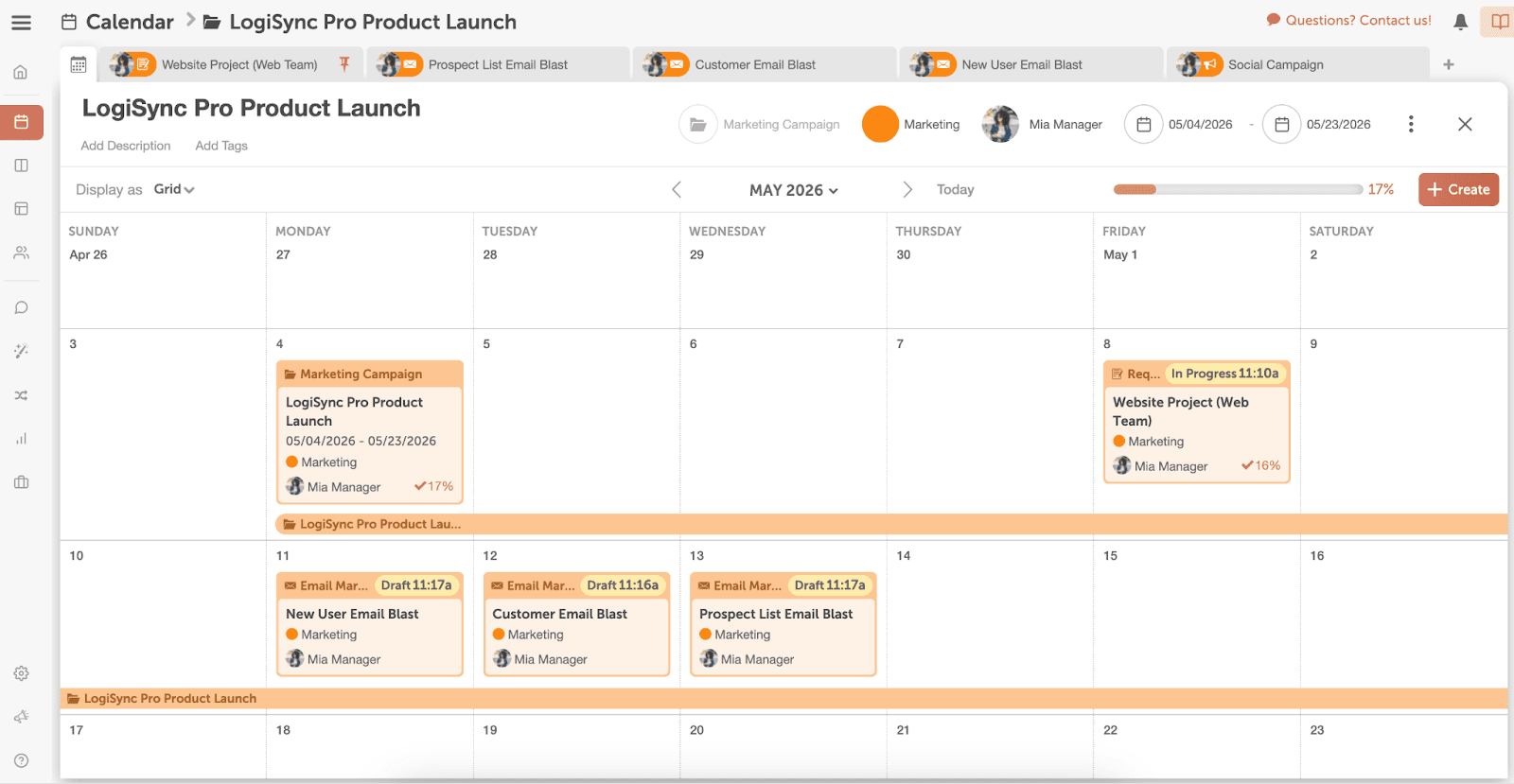Screen dimensions: 1514x784
Task: Go to the next month arrow
Action: [907, 190]
